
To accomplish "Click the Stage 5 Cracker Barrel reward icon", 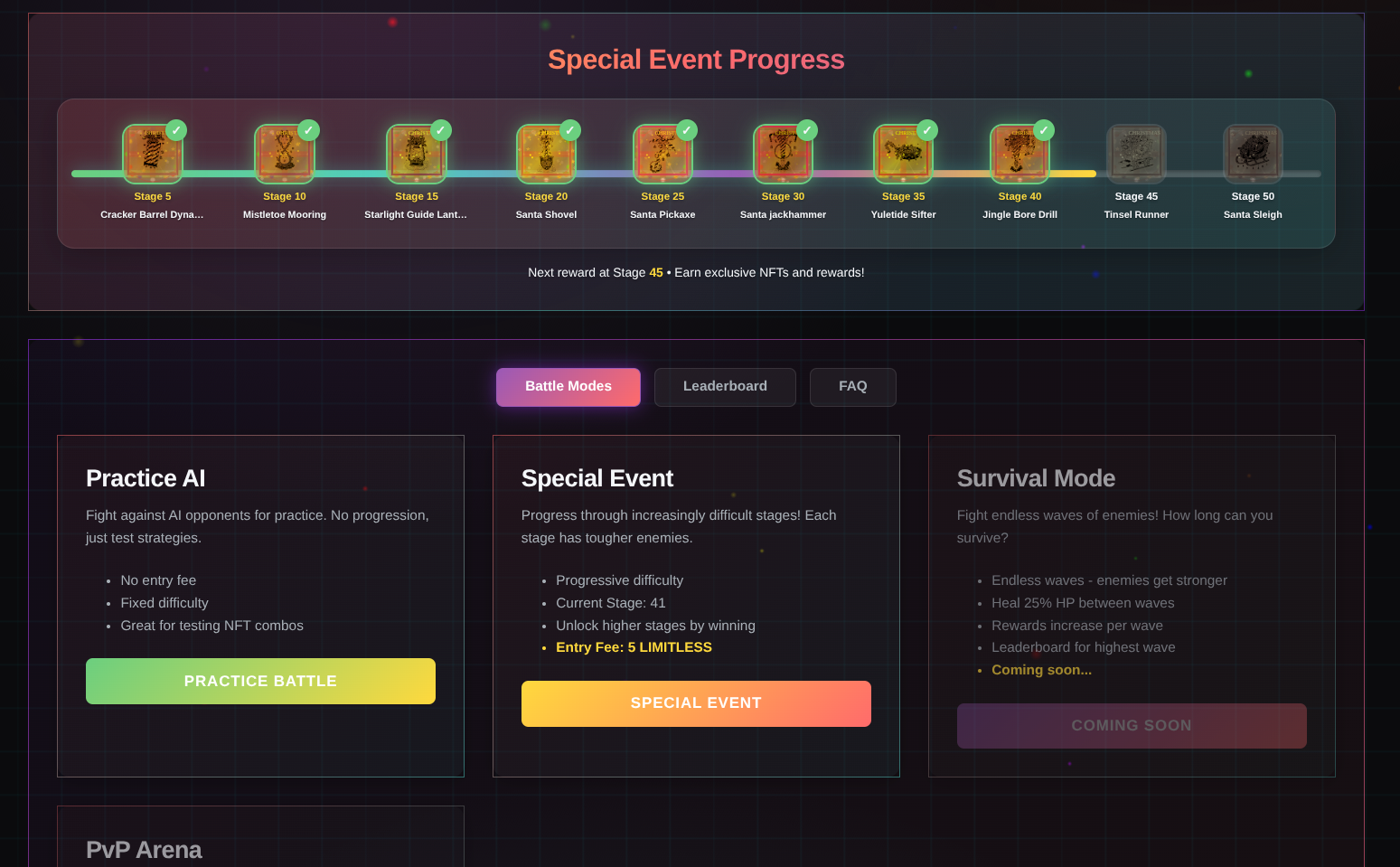I will point(152,155).
